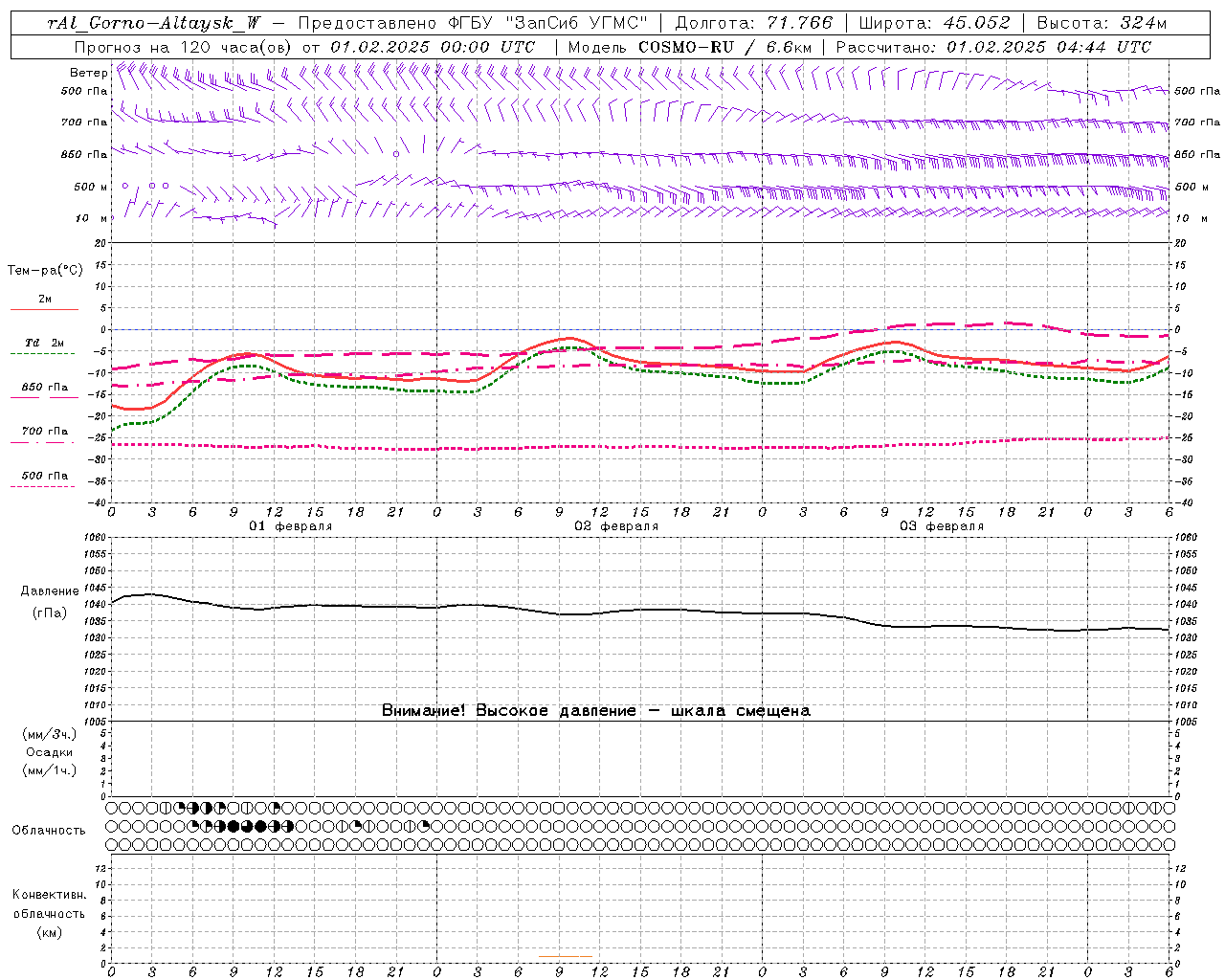This screenshot has width=1225, height=980.
Task: Click the Тем-ра(°C) temperature panel title
Action: (45, 271)
